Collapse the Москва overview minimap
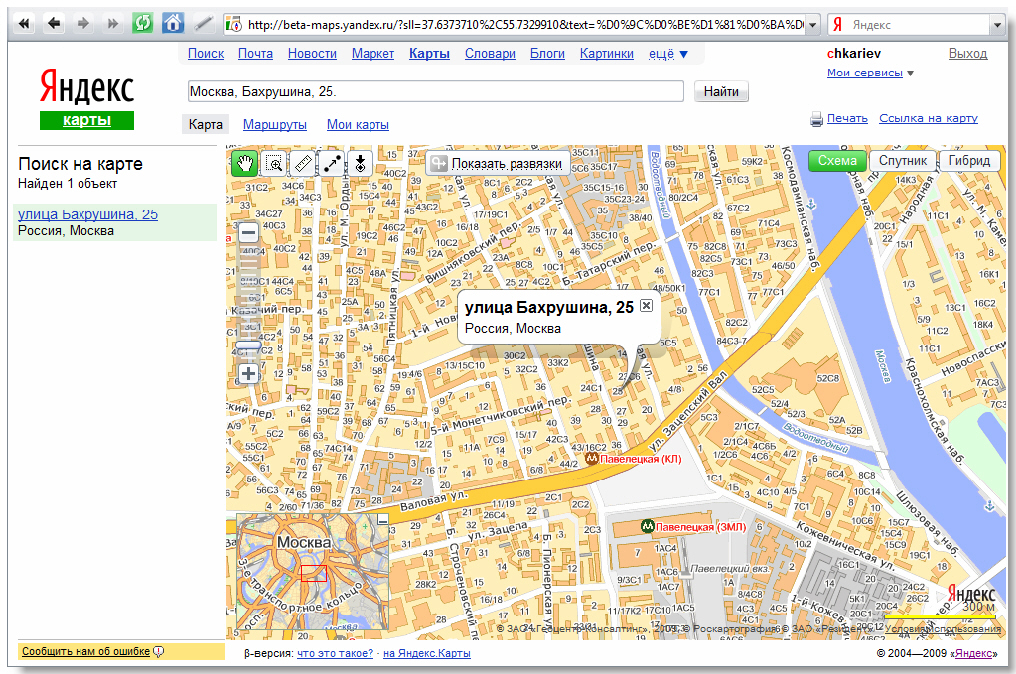 tap(383, 519)
